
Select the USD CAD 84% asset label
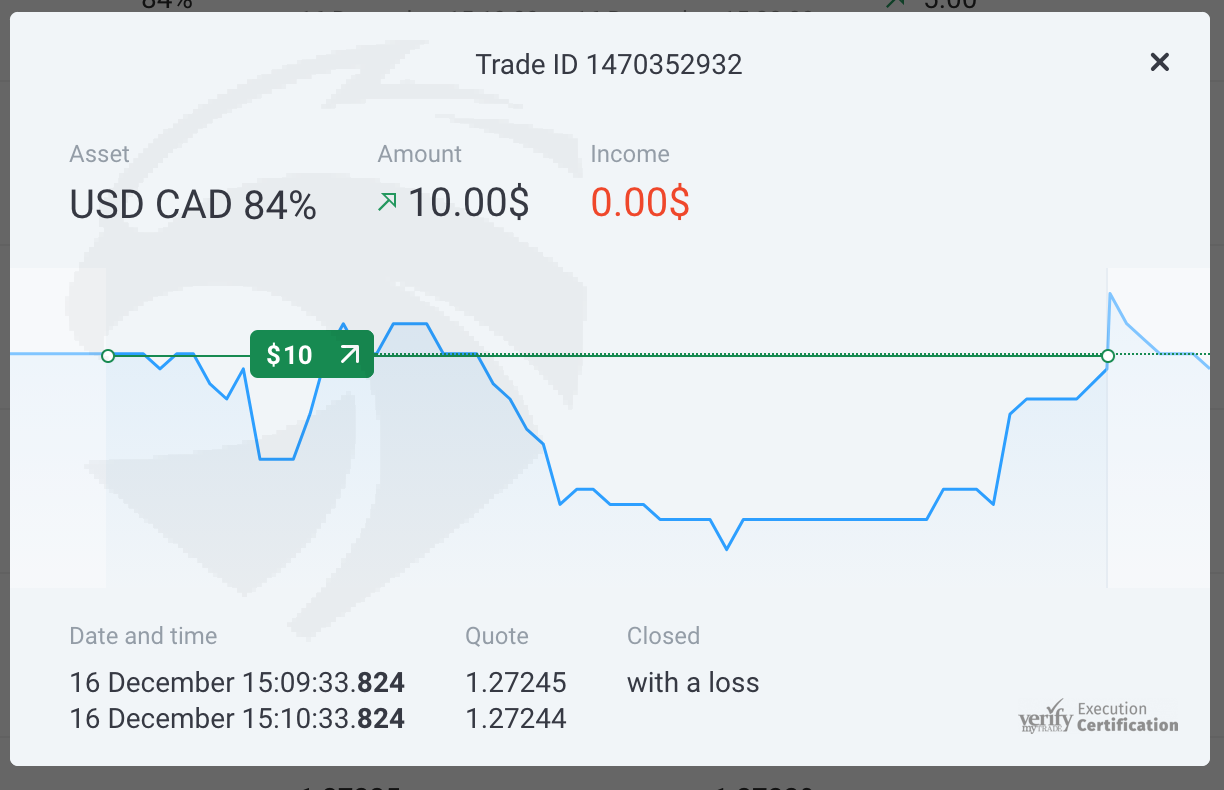193,205
